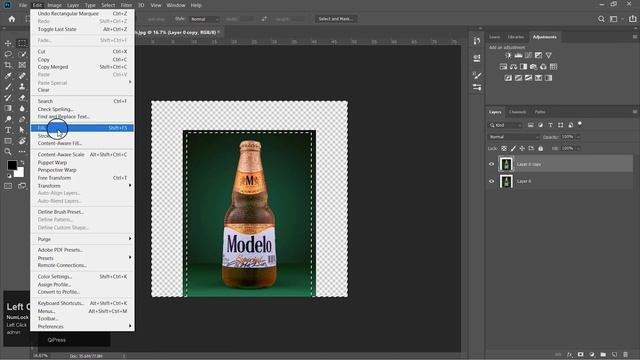The height and width of the screenshot is (360, 640).
Task: Open the layer filter Kind dropdown
Action: coord(505,125)
